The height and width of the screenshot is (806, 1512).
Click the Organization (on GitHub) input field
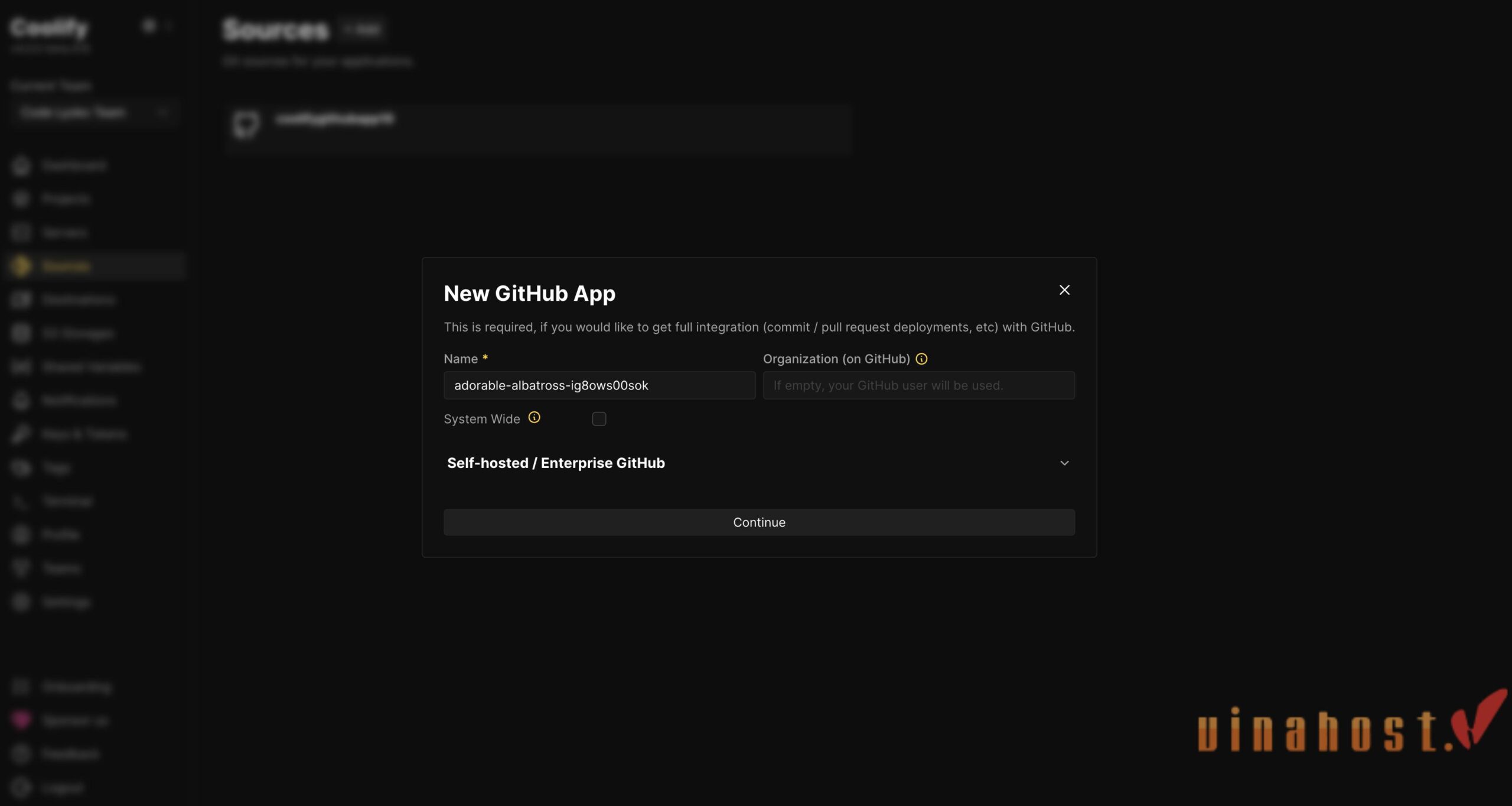pos(918,385)
